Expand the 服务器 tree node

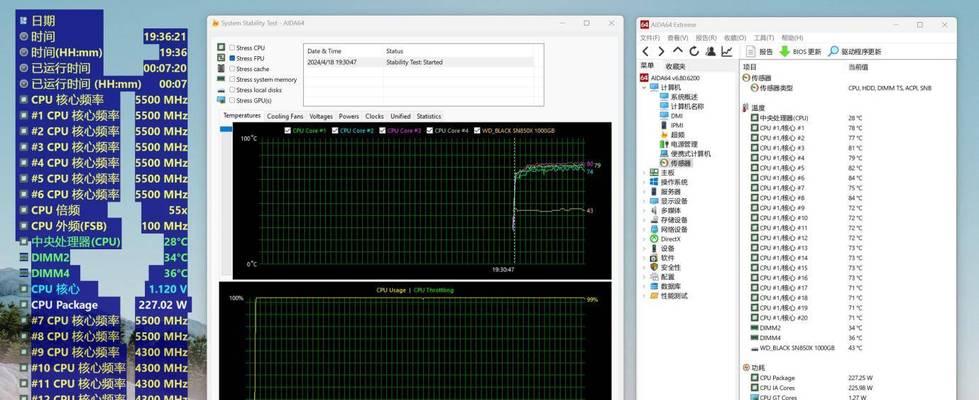point(645,192)
